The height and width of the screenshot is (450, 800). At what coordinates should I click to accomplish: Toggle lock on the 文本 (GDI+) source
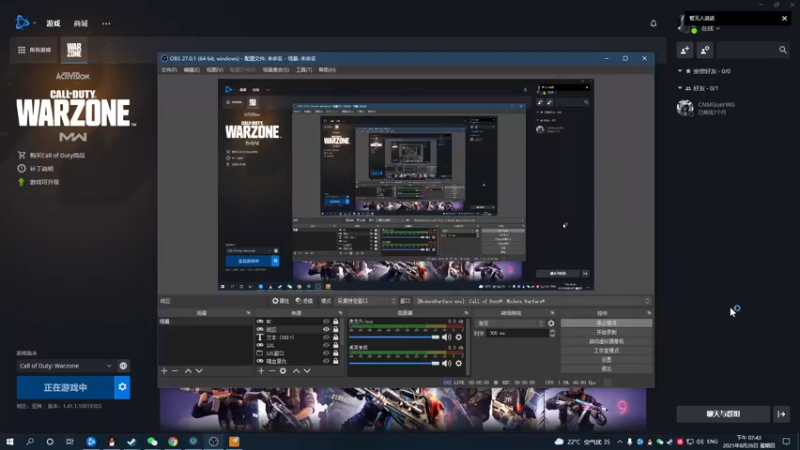click(x=336, y=337)
